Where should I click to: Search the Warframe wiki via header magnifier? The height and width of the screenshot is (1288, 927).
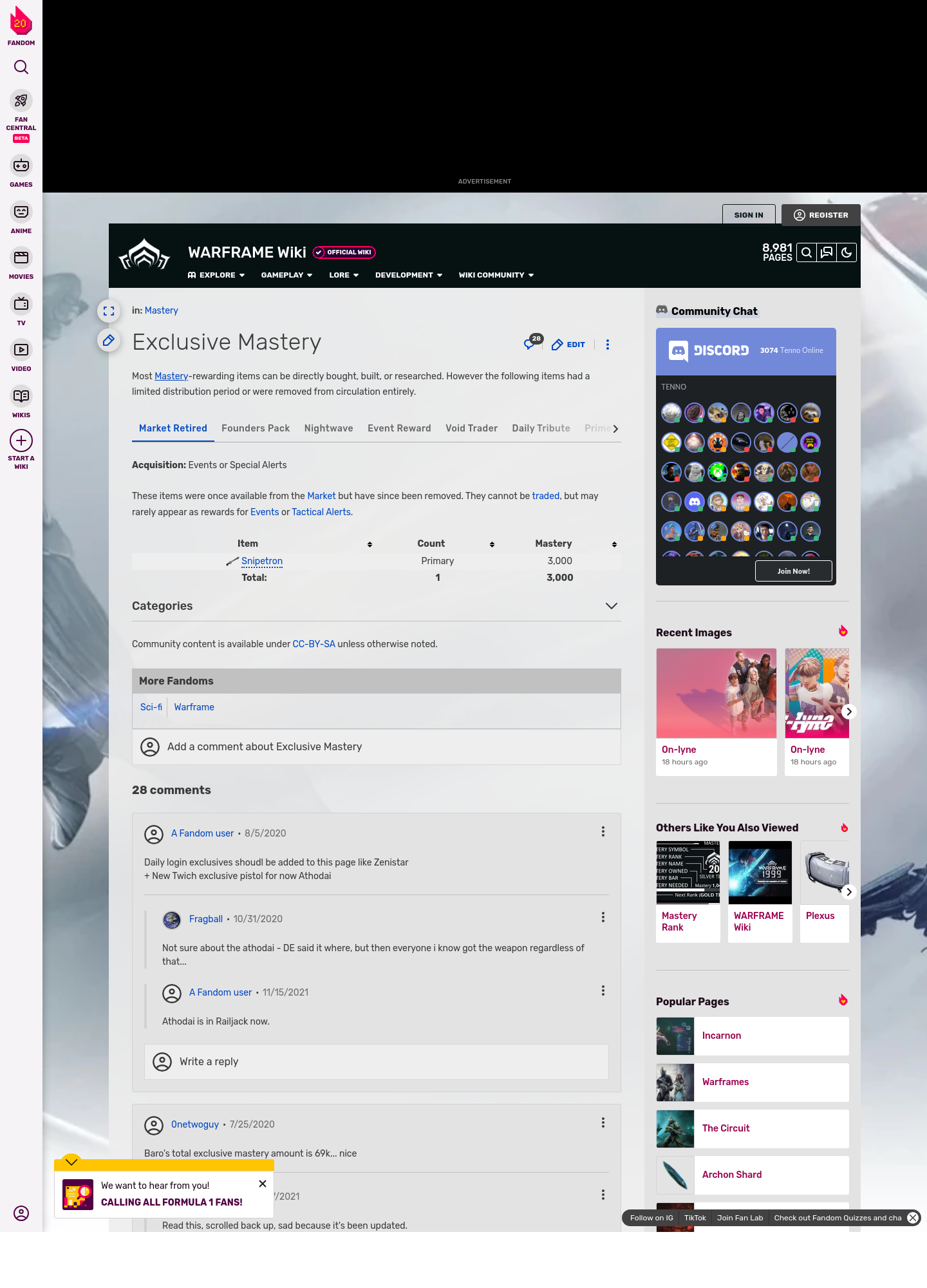click(807, 252)
